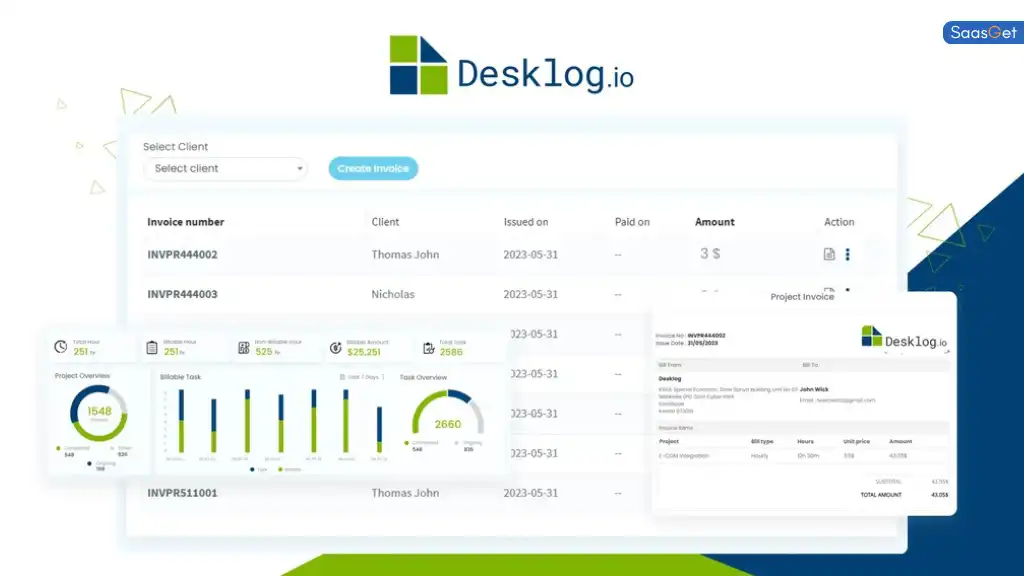Sort by Invoice number column header

[185, 222]
